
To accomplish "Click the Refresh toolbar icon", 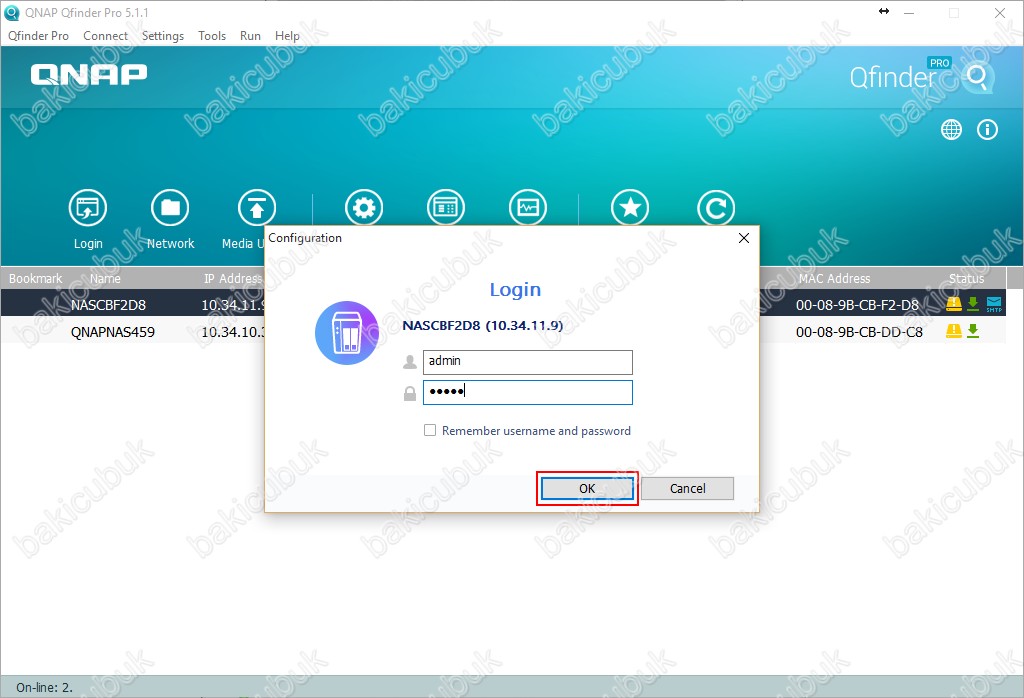I will point(716,208).
